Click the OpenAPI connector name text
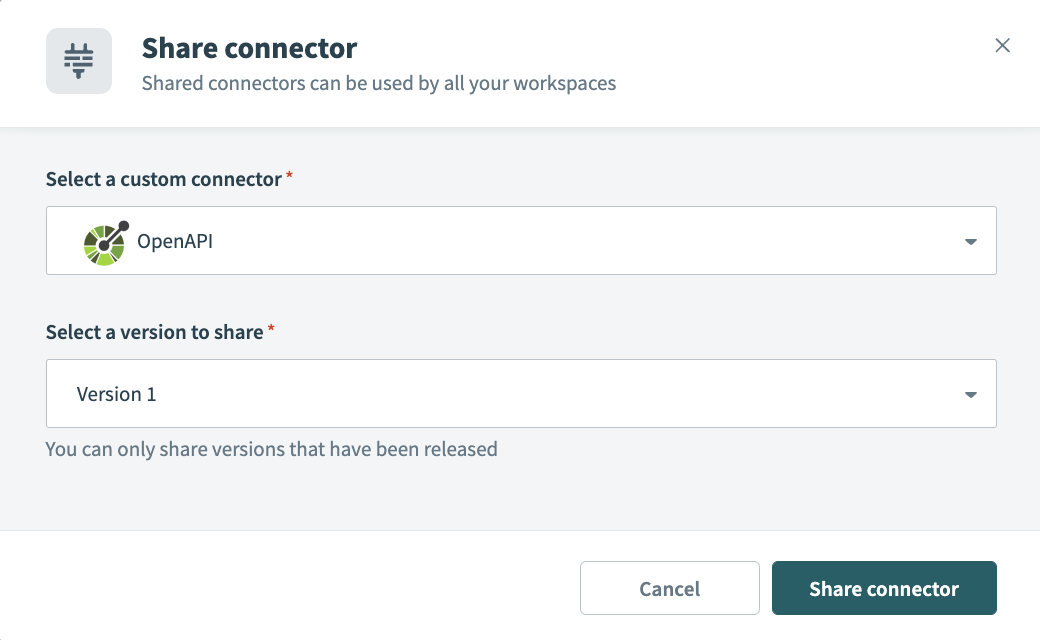1040x640 pixels. tap(175, 241)
